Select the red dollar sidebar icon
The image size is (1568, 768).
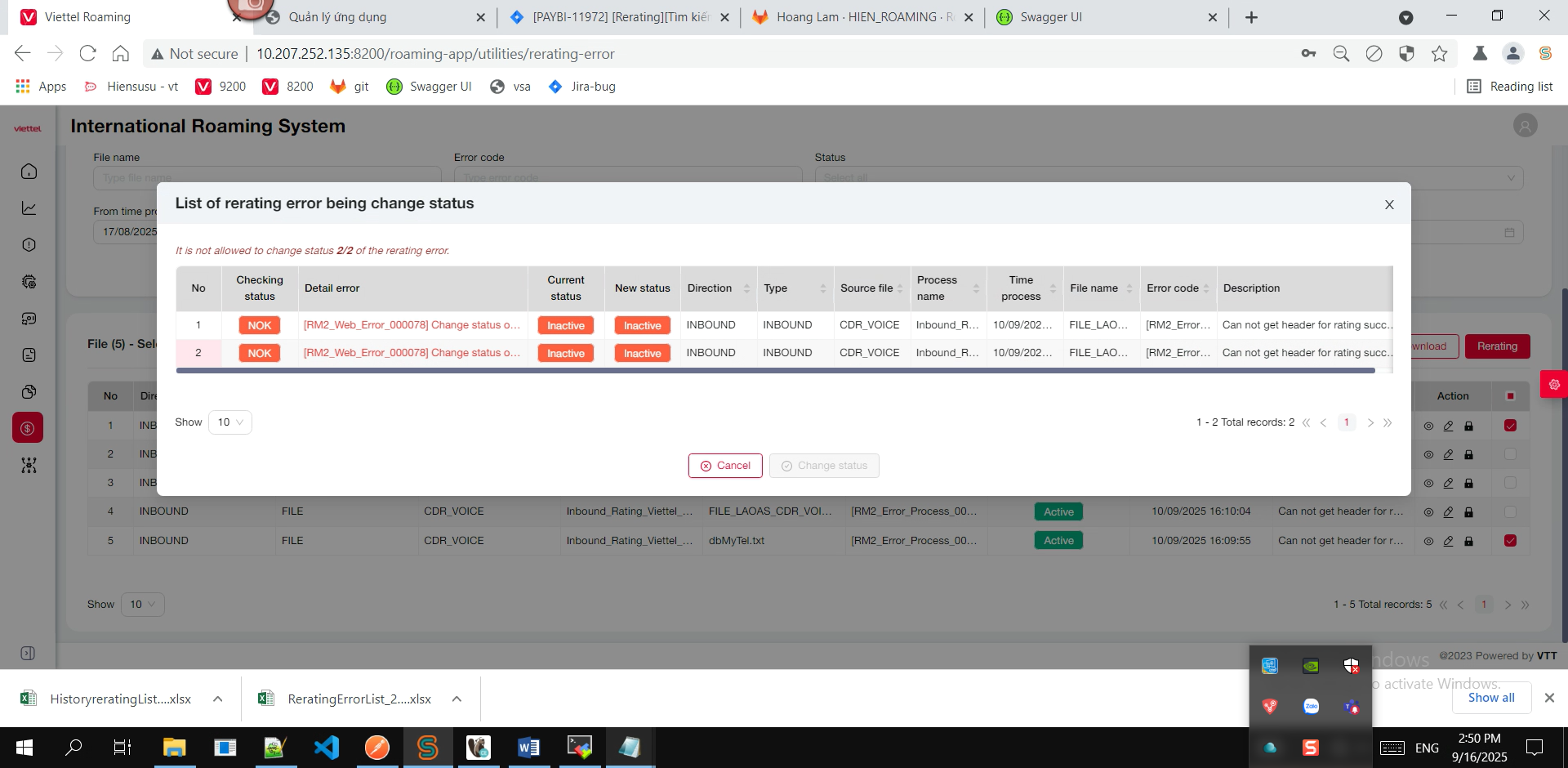tap(28, 428)
